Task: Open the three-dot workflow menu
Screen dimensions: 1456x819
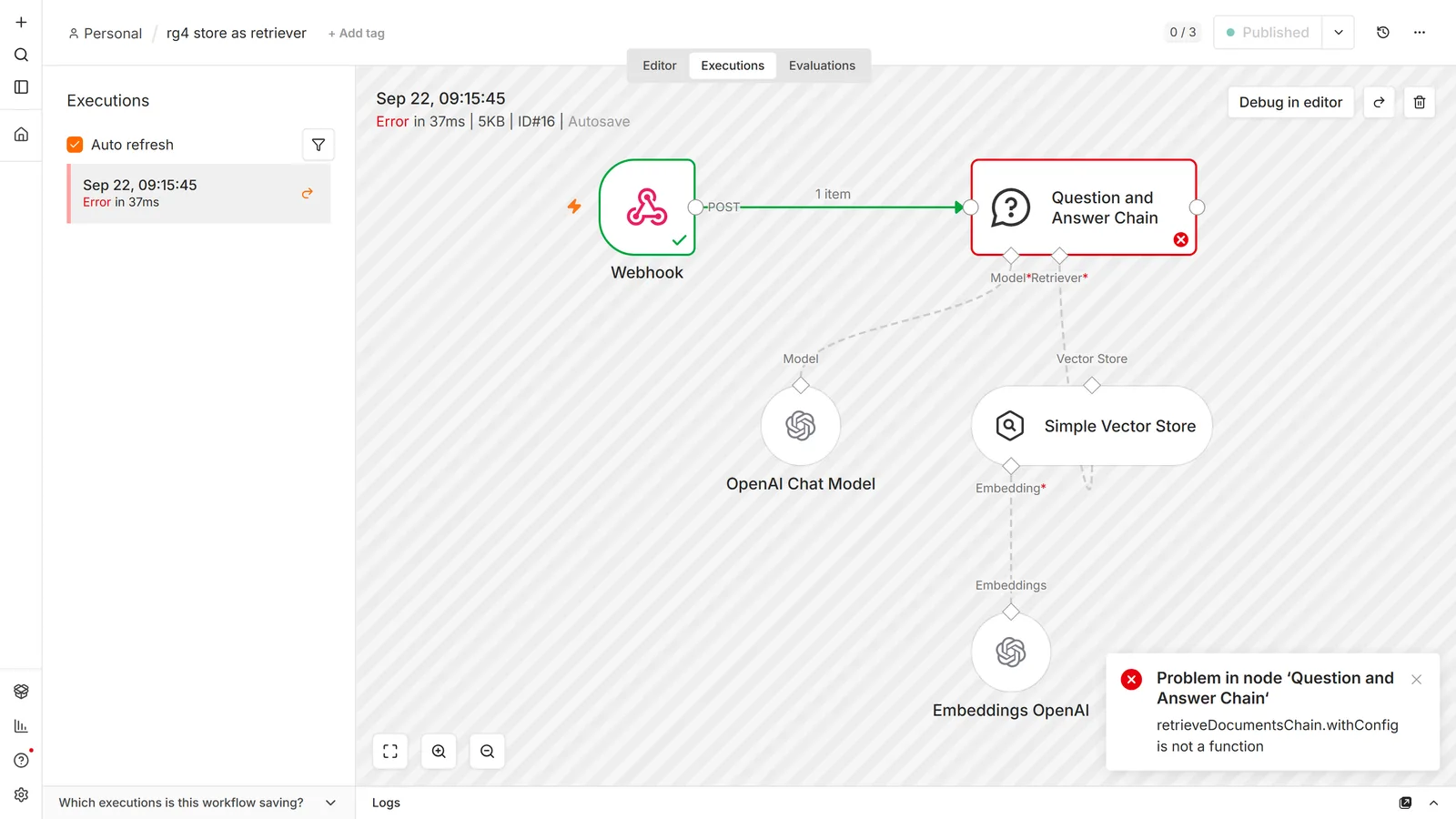Action: [1420, 33]
